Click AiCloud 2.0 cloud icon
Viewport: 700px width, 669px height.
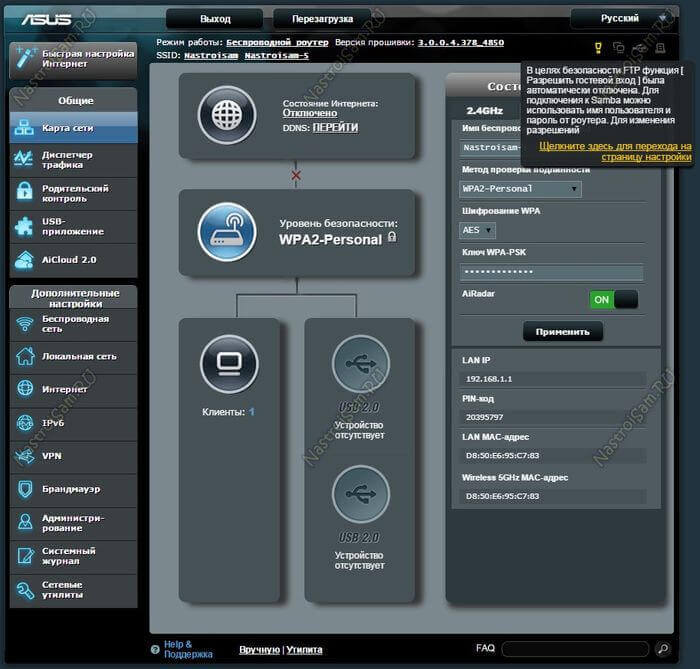tap(24, 260)
